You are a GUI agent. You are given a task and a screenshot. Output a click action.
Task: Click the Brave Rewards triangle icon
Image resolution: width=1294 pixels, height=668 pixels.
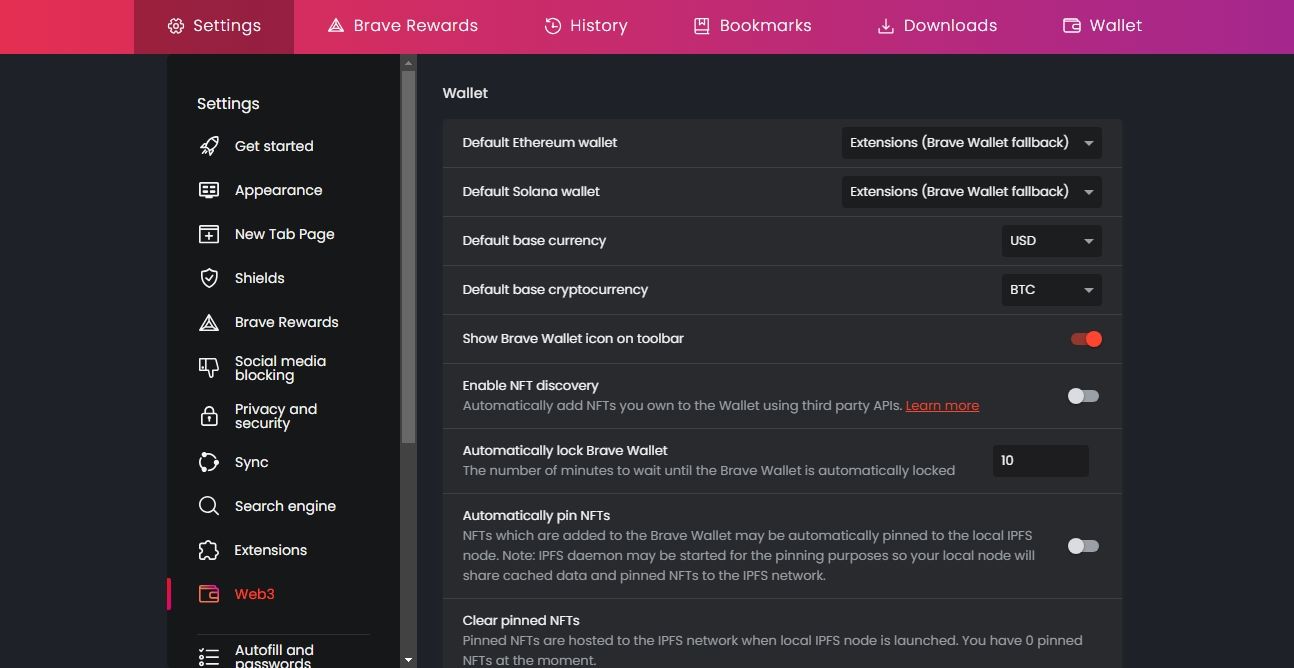pos(209,322)
